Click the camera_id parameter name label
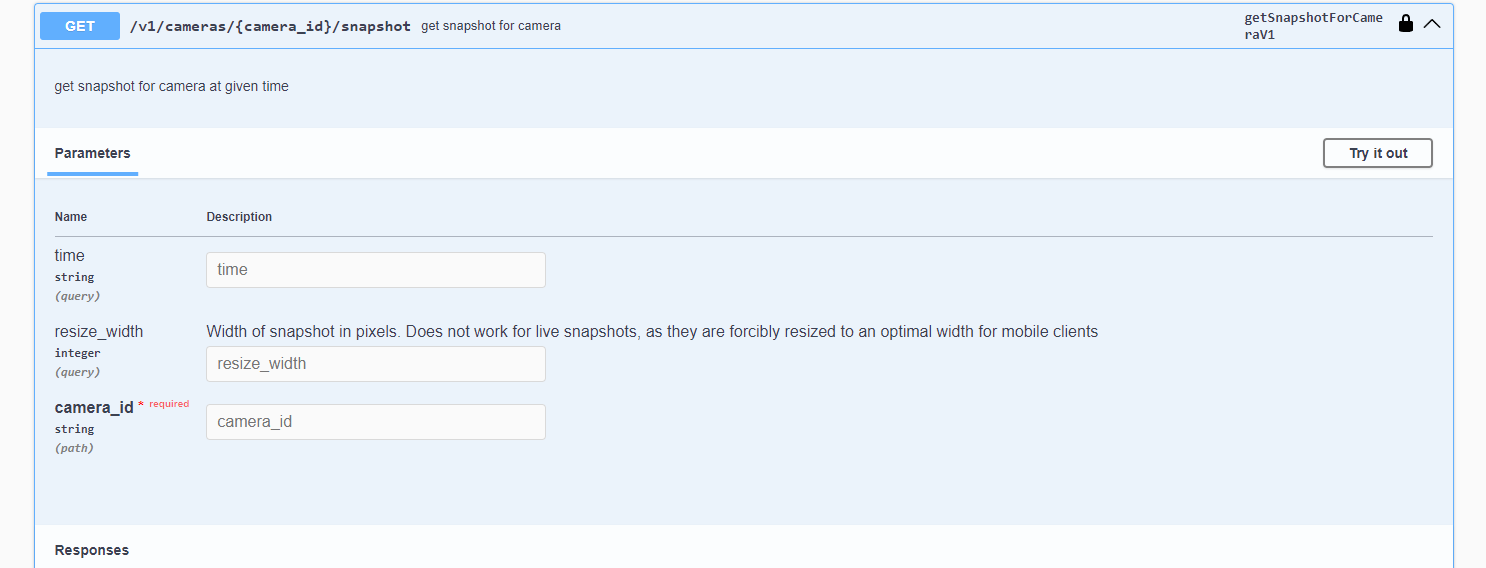Image resolution: width=1486 pixels, height=568 pixels. pyautogui.click(x=94, y=408)
